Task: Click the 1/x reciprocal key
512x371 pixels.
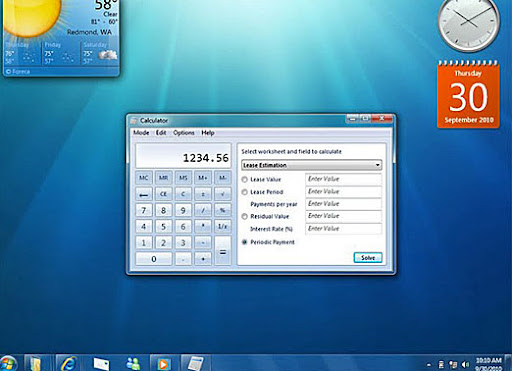Action: [x=222, y=227]
